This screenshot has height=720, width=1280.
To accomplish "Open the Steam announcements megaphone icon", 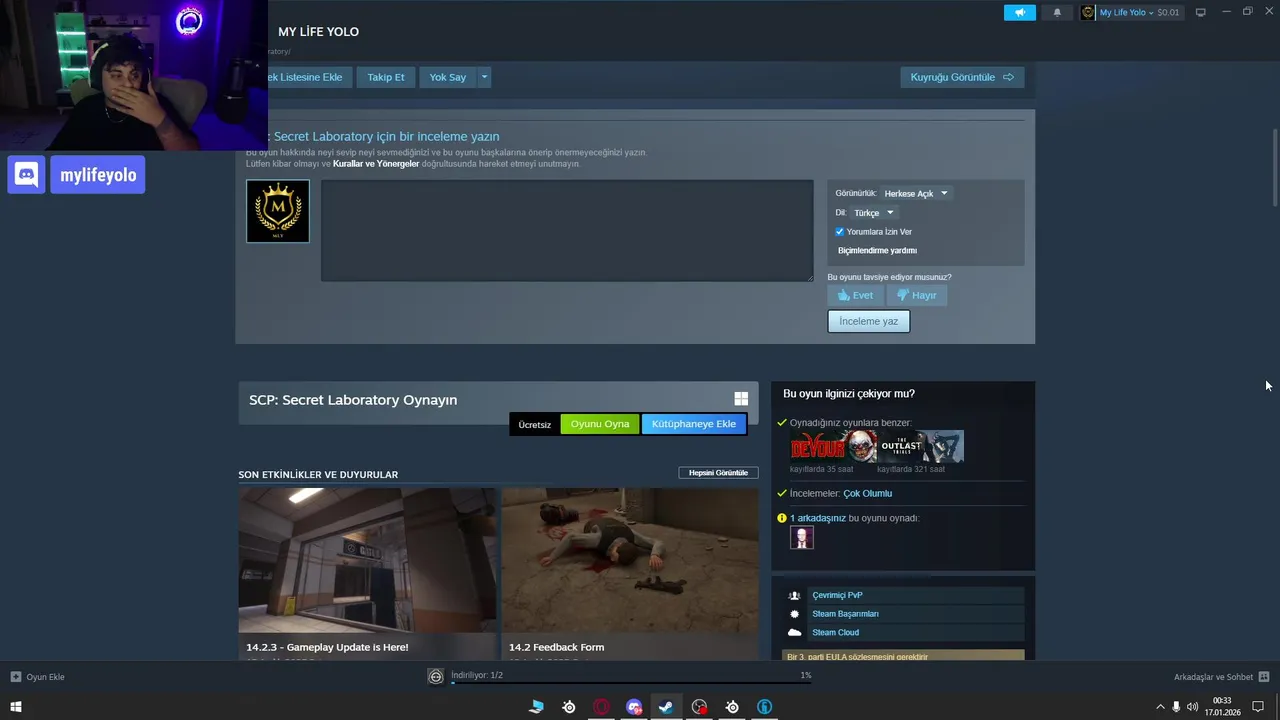I will tap(1019, 12).
